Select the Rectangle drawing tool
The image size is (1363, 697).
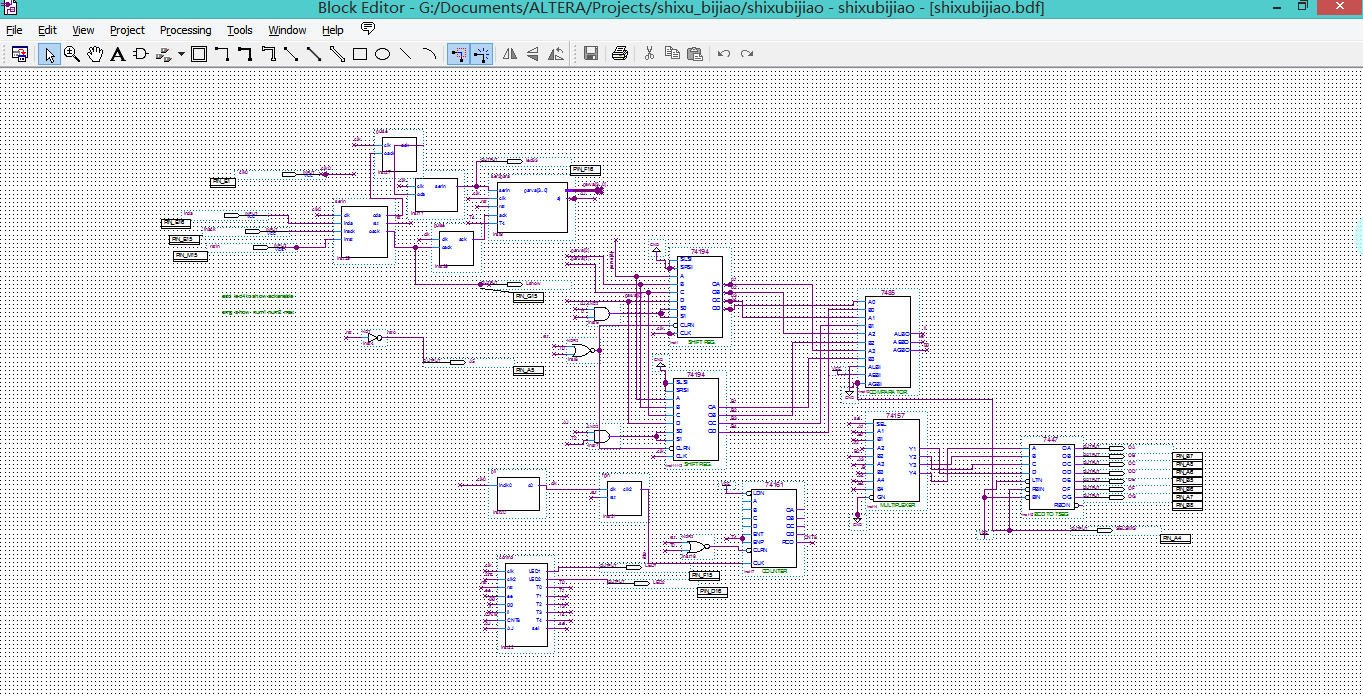pos(360,54)
